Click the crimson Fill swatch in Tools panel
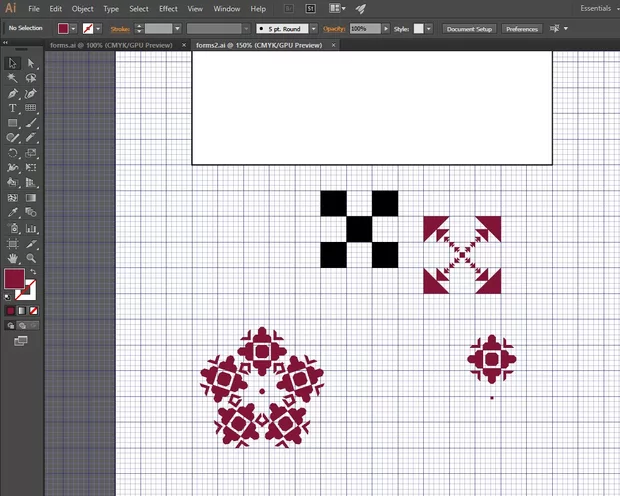Image resolution: width=620 pixels, height=496 pixels. point(15,278)
